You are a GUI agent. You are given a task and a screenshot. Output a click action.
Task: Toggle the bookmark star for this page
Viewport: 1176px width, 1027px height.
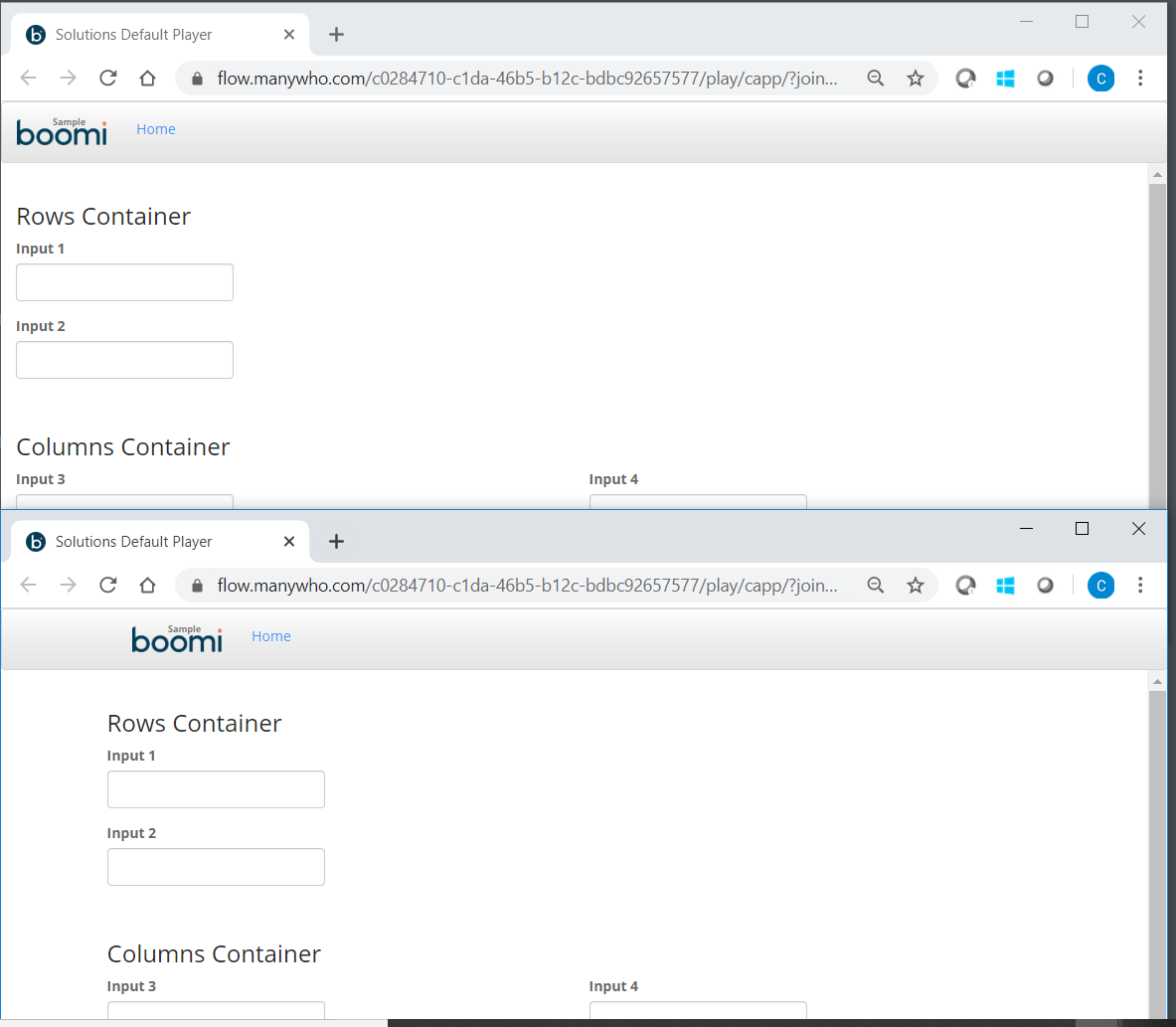coord(915,585)
